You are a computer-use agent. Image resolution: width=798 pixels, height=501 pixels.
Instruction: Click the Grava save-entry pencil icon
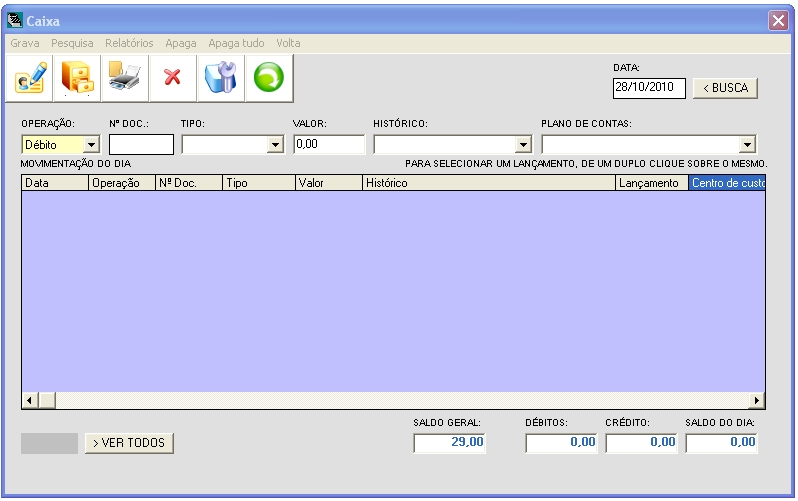[x=29, y=78]
